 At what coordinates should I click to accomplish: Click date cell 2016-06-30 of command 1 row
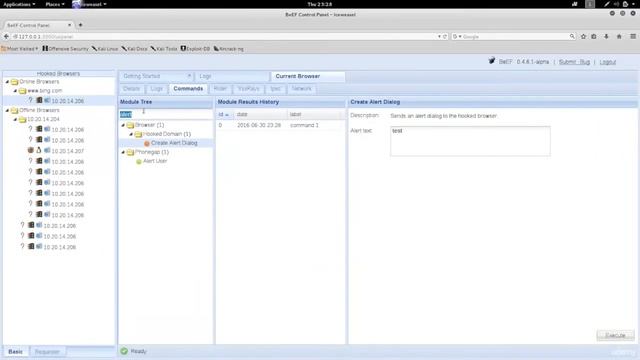click(x=259, y=125)
